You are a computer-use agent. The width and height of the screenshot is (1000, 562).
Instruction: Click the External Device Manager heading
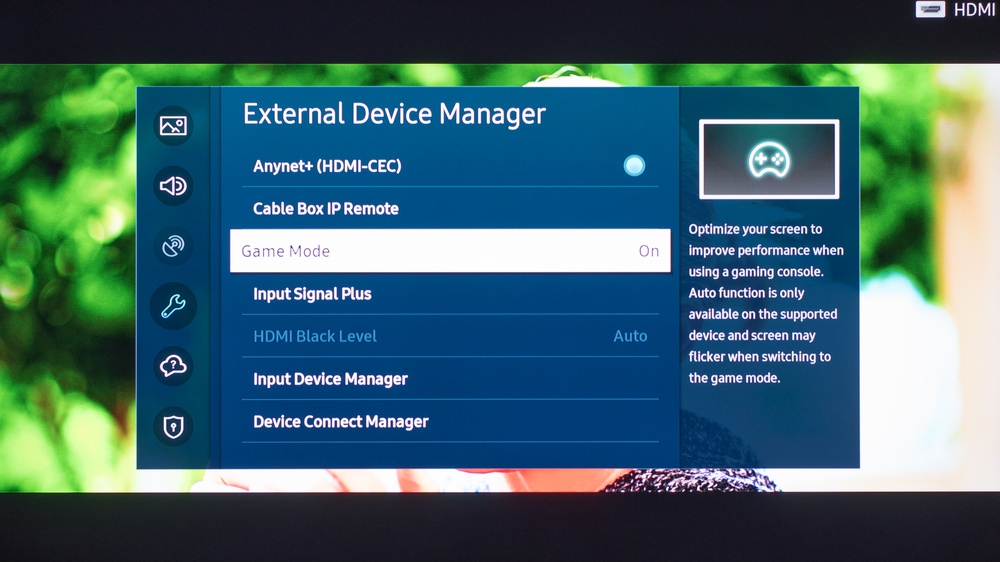394,114
